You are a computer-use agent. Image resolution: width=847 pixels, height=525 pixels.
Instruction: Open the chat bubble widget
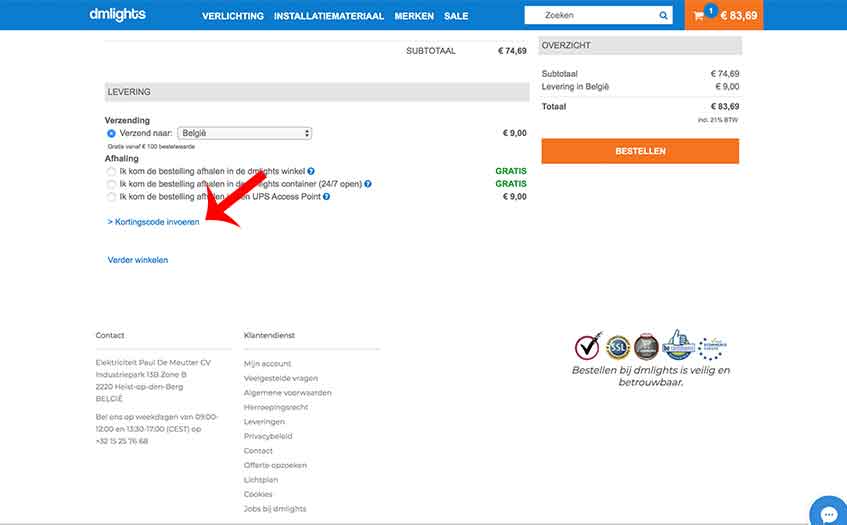829,512
